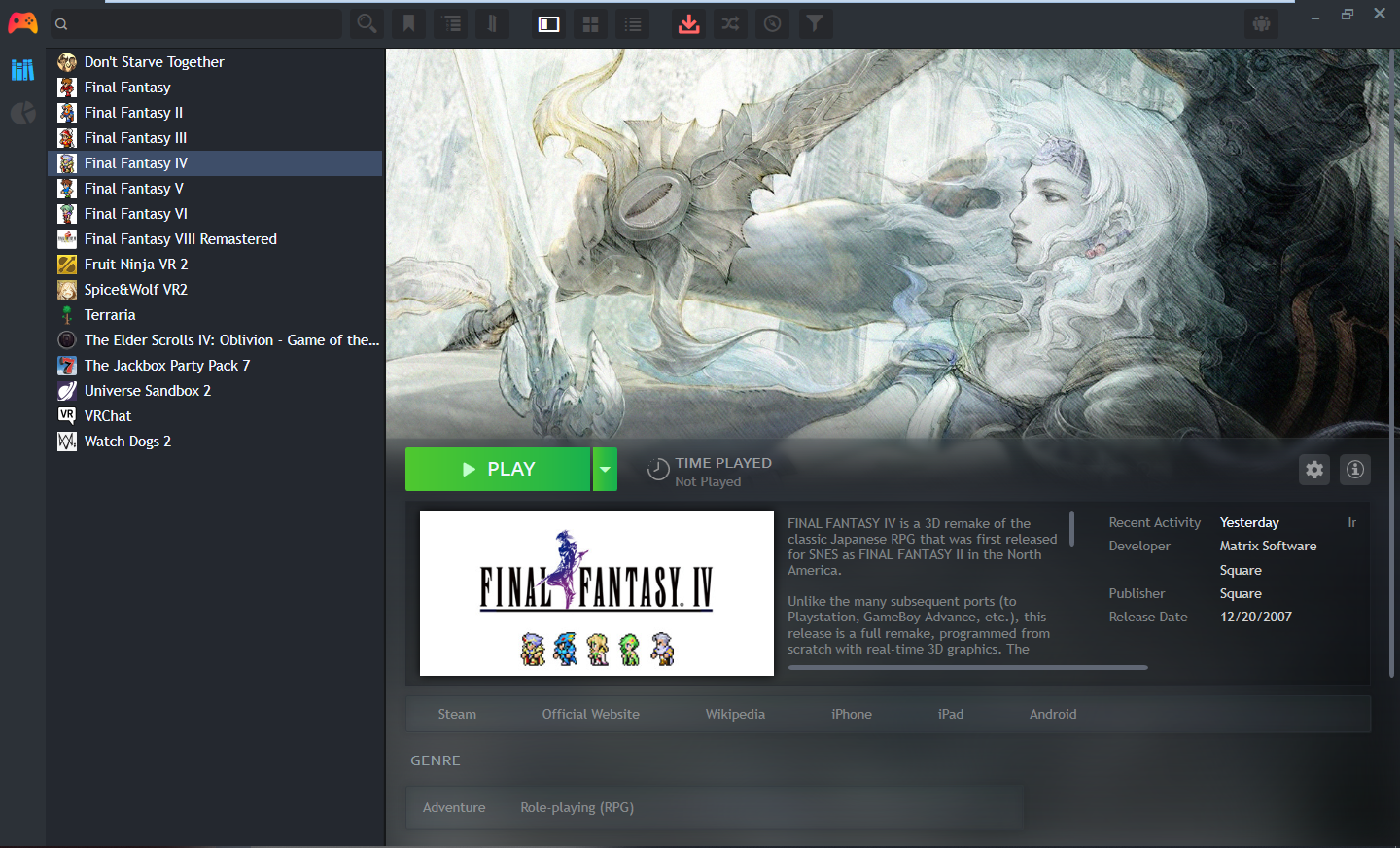The height and width of the screenshot is (848, 1400).
Task: Click the bookmark icon in the toolbar
Action: [409, 24]
